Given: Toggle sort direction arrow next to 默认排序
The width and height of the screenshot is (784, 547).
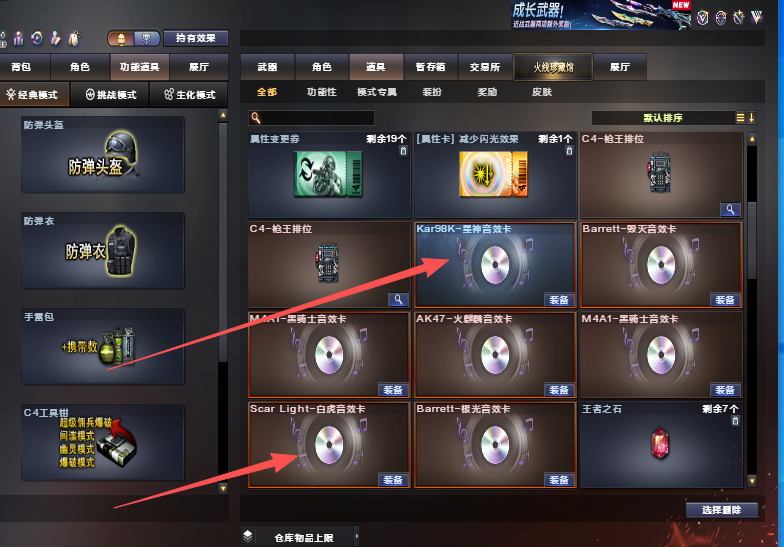Looking at the screenshot, I should pyautogui.click(x=752, y=118).
